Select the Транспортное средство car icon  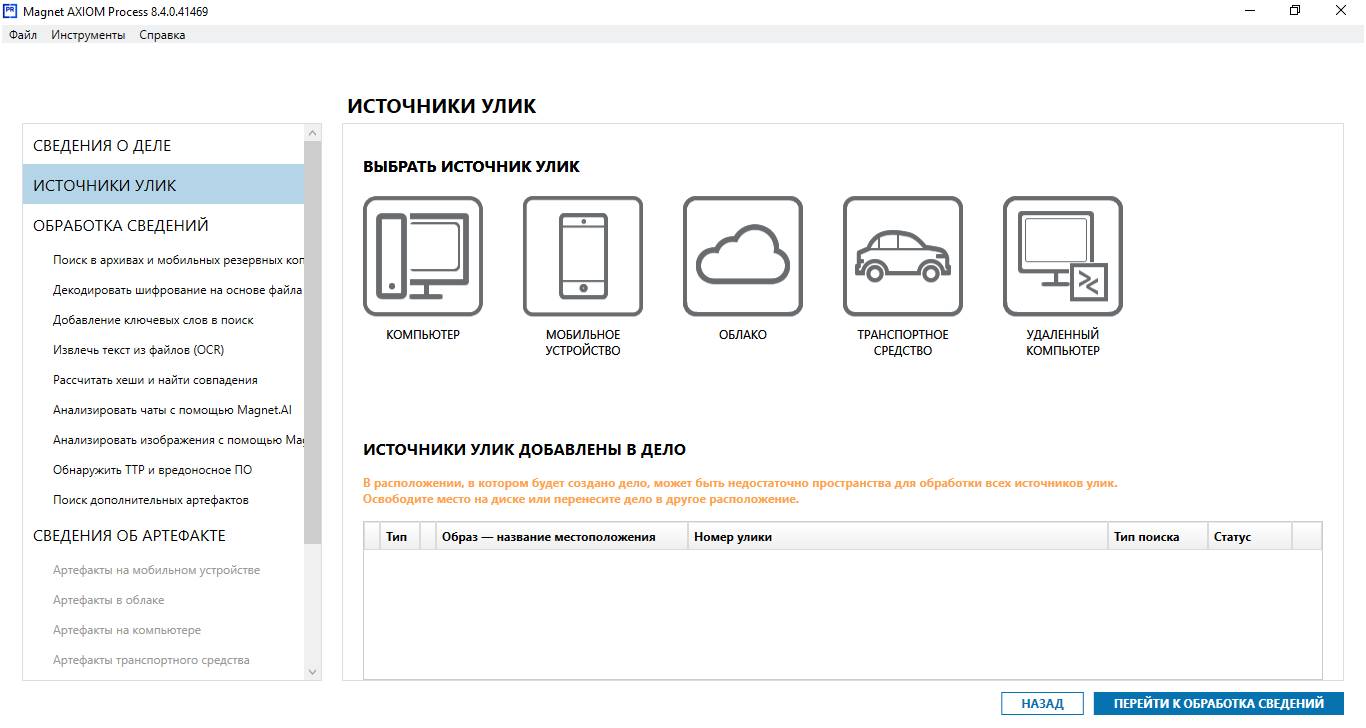tap(903, 256)
